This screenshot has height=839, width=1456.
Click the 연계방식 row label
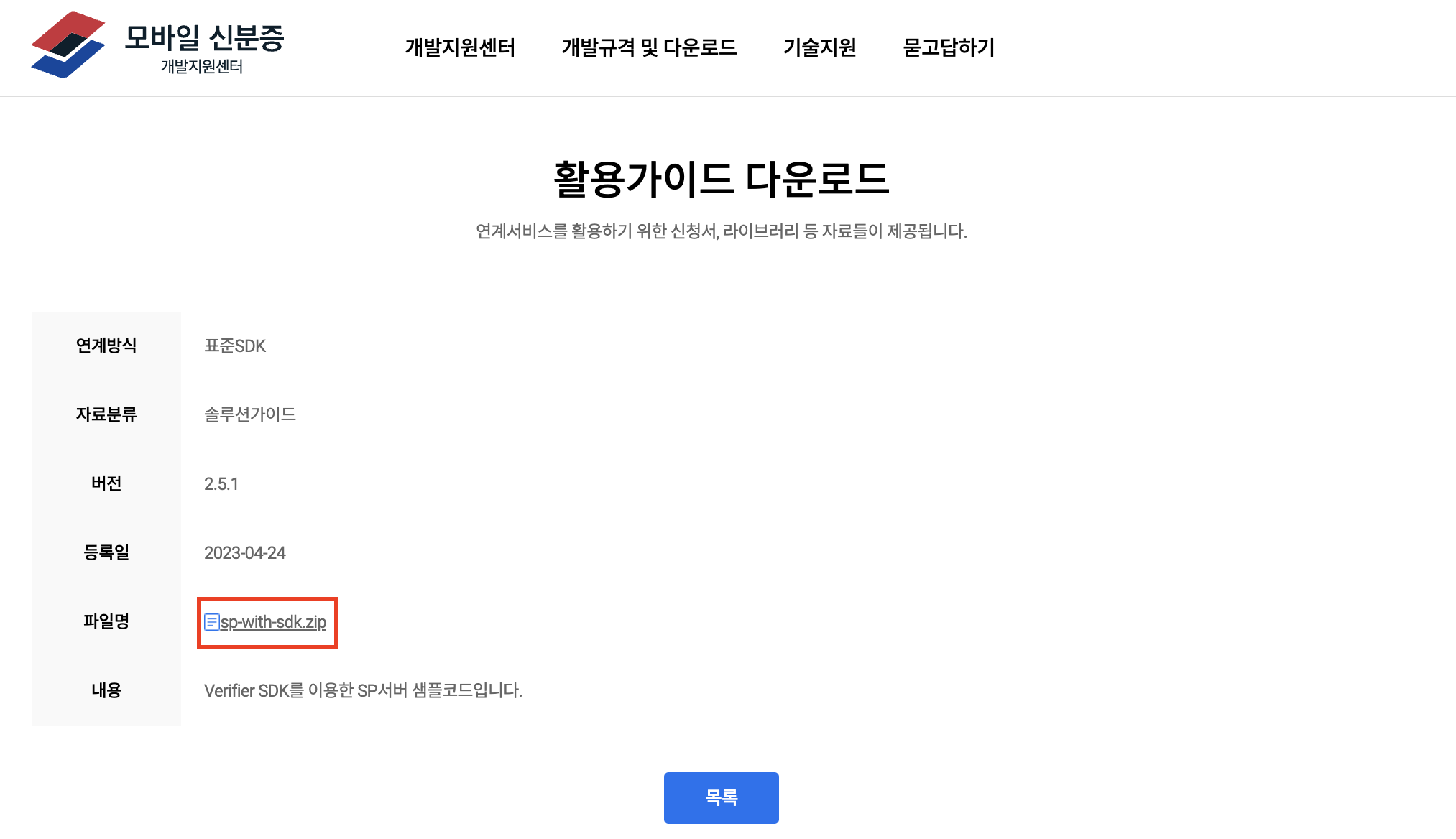tap(106, 346)
